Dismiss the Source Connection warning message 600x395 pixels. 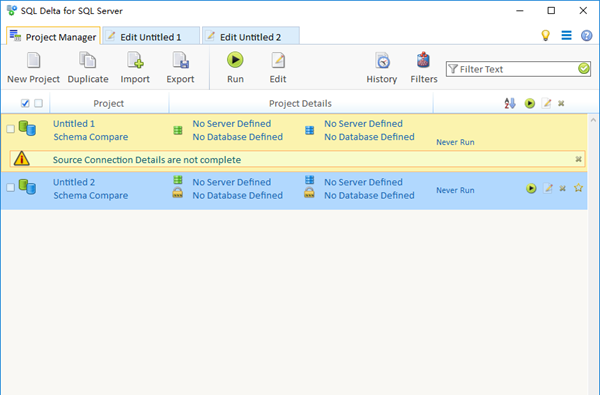coord(579,159)
